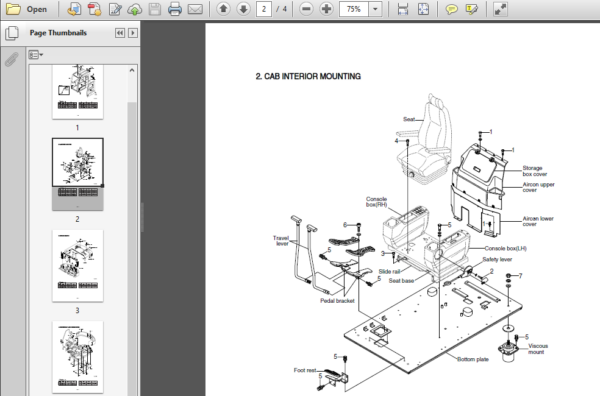Image resolution: width=600 pixels, height=396 pixels.
Task: Click the Create PDF icon in toolbar
Action: (x=94, y=9)
